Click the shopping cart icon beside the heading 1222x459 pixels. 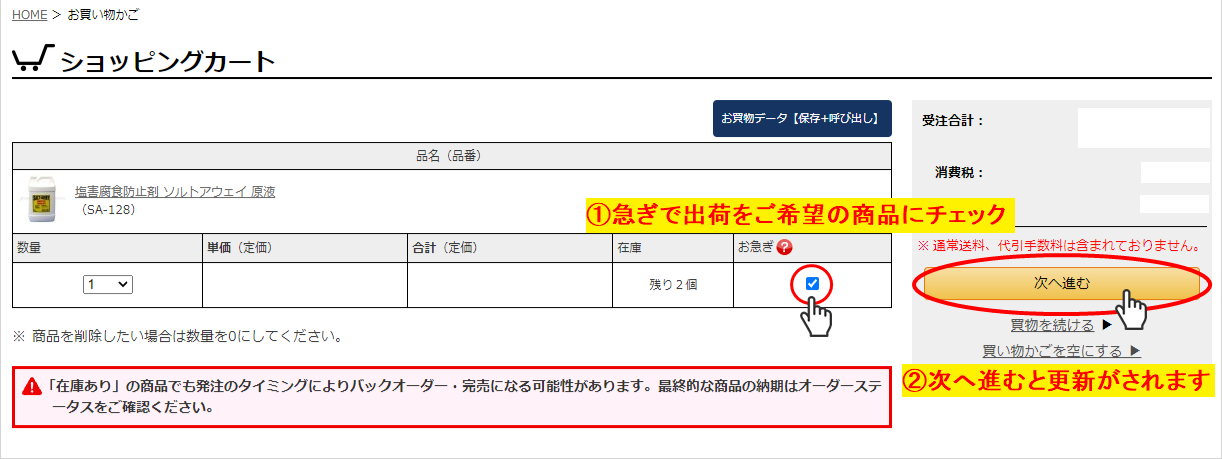[32, 60]
